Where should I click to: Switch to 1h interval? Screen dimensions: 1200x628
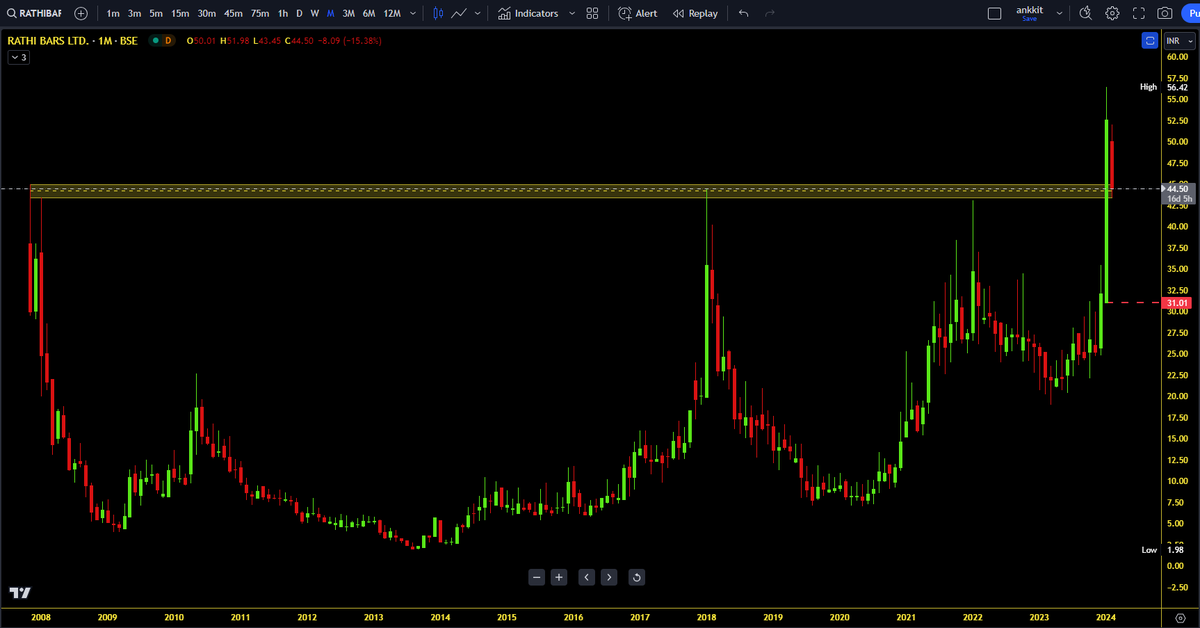click(283, 14)
